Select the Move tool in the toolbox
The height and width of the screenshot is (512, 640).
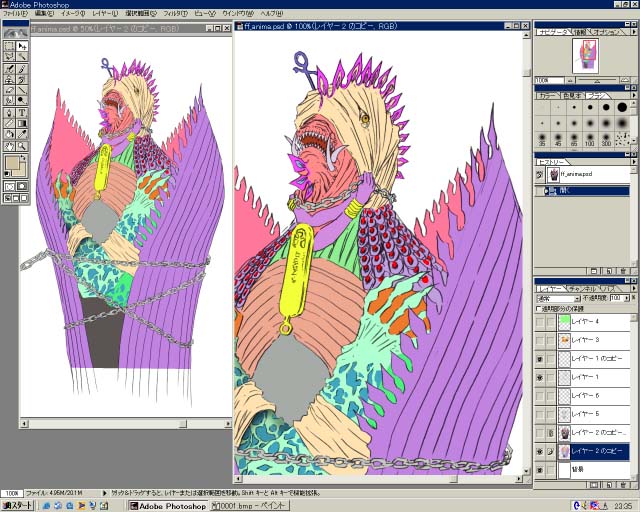22,46
